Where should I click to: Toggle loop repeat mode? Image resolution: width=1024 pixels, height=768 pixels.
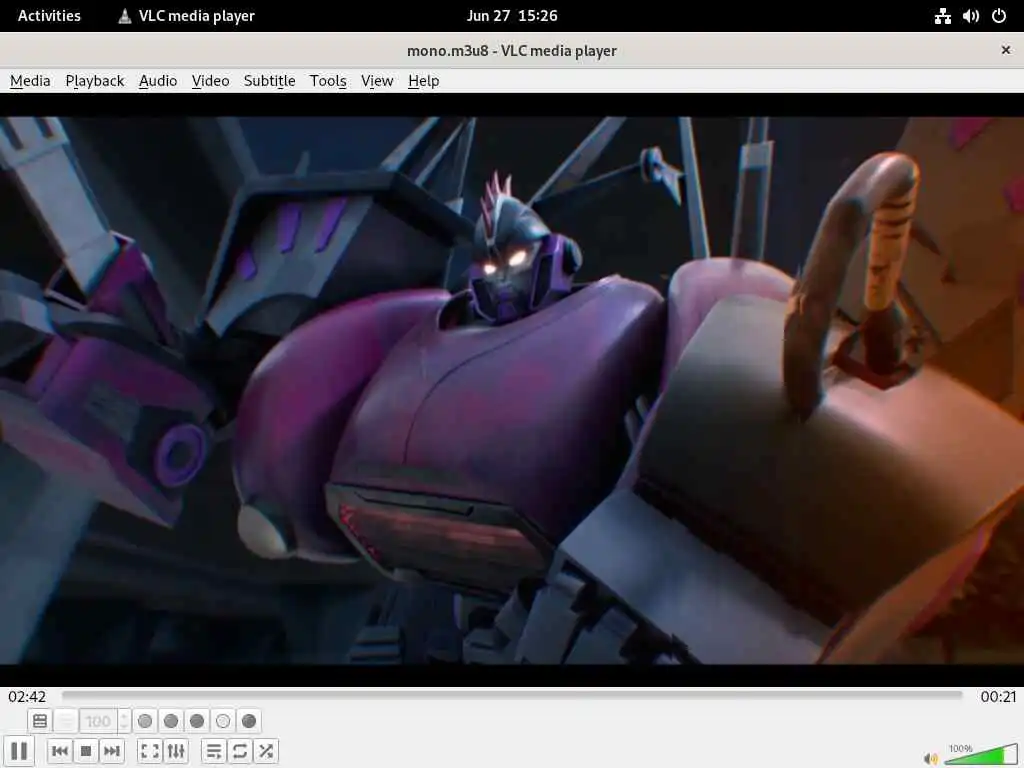point(240,751)
